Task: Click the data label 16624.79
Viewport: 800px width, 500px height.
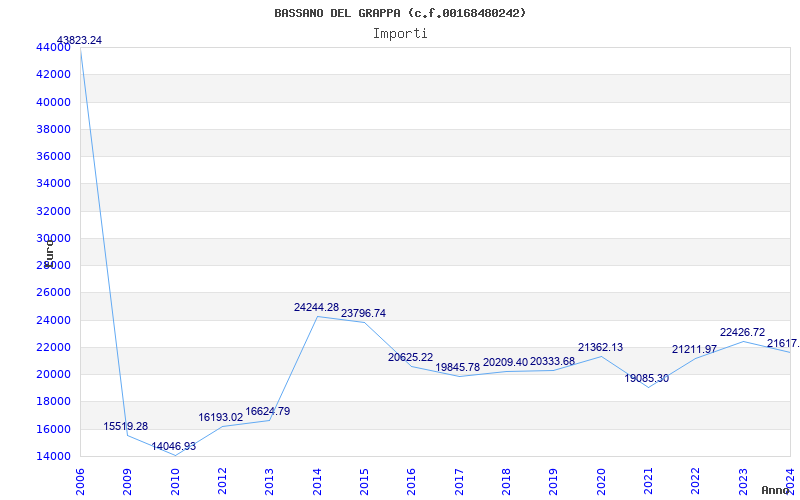Action: 268,411
